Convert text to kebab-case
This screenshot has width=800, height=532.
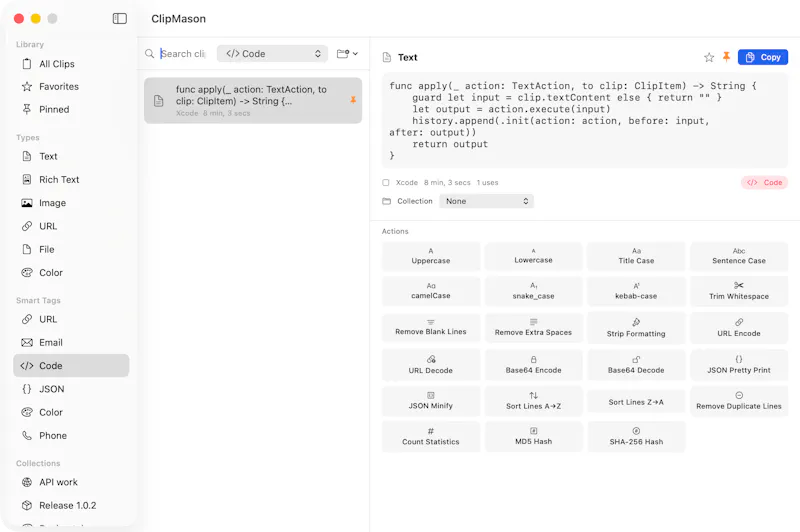click(636, 291)
